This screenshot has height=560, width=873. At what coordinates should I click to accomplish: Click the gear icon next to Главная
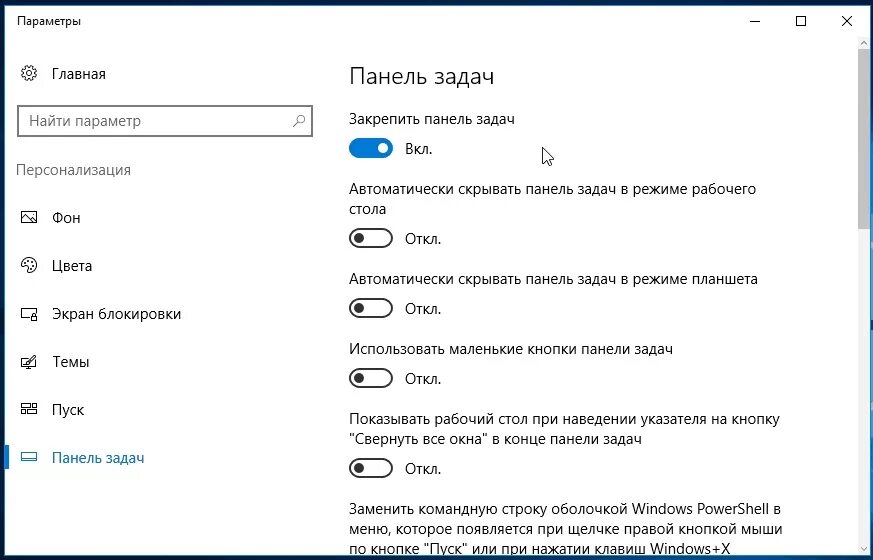click(x=29, y=73)
